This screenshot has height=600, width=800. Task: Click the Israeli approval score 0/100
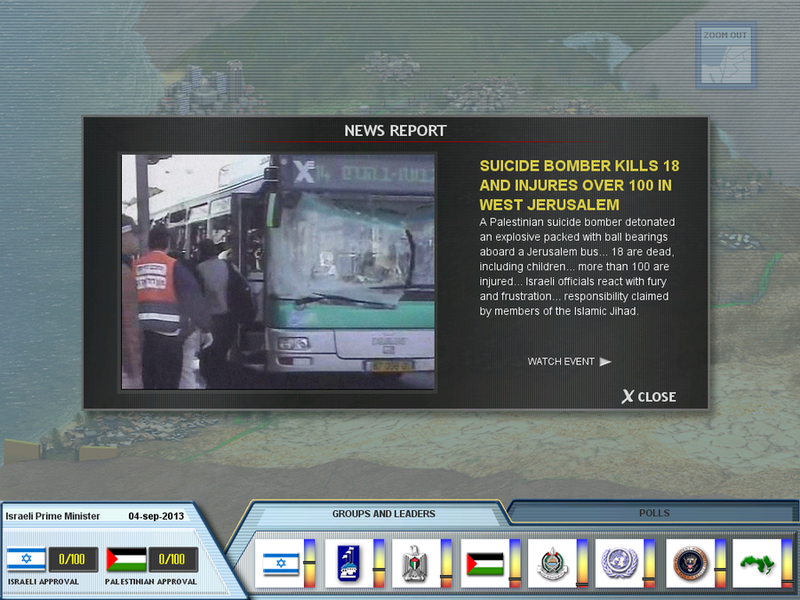[x=71, y=559]
